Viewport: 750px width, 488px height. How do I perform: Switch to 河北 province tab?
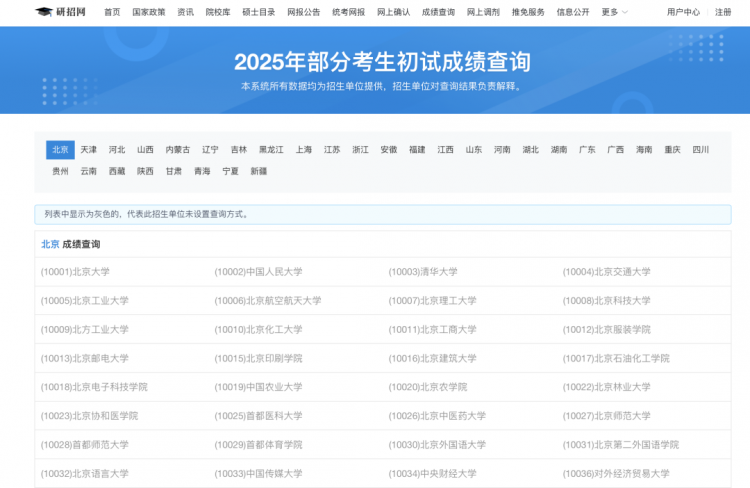117,150
